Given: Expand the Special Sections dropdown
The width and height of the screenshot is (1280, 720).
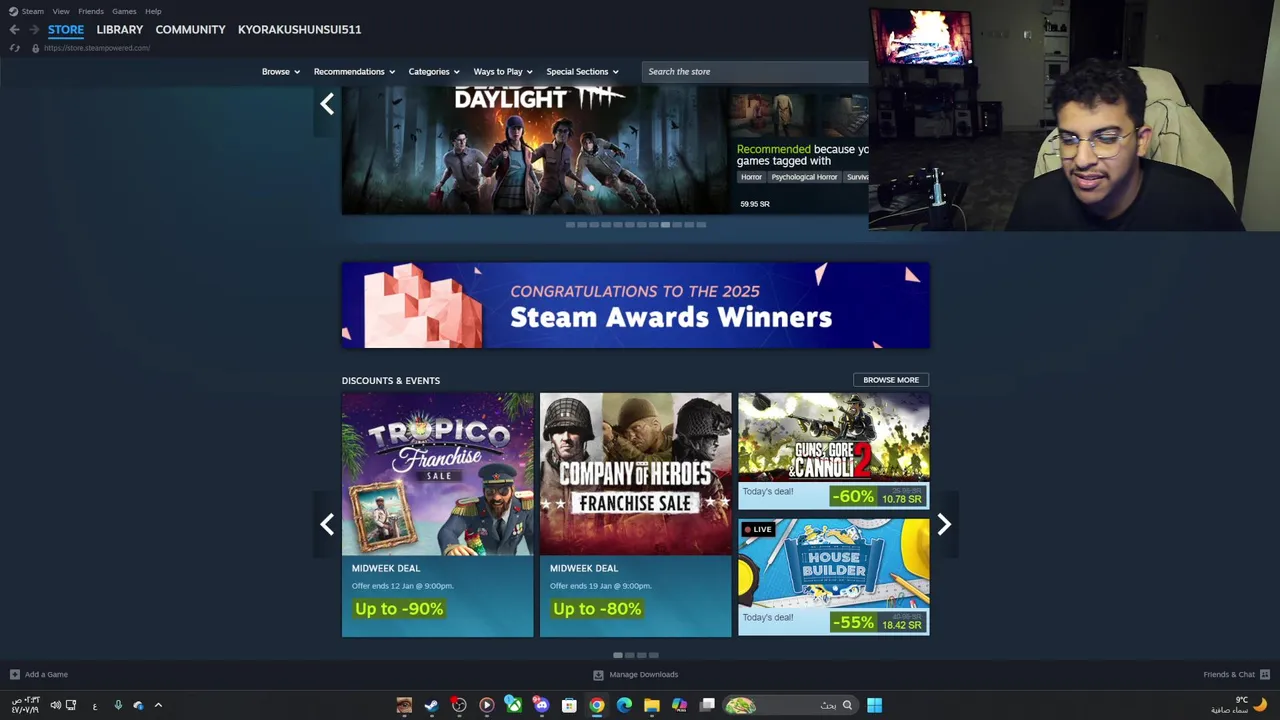Looking at the screenshot, I should pyautogui.click(x=582, y=72).
